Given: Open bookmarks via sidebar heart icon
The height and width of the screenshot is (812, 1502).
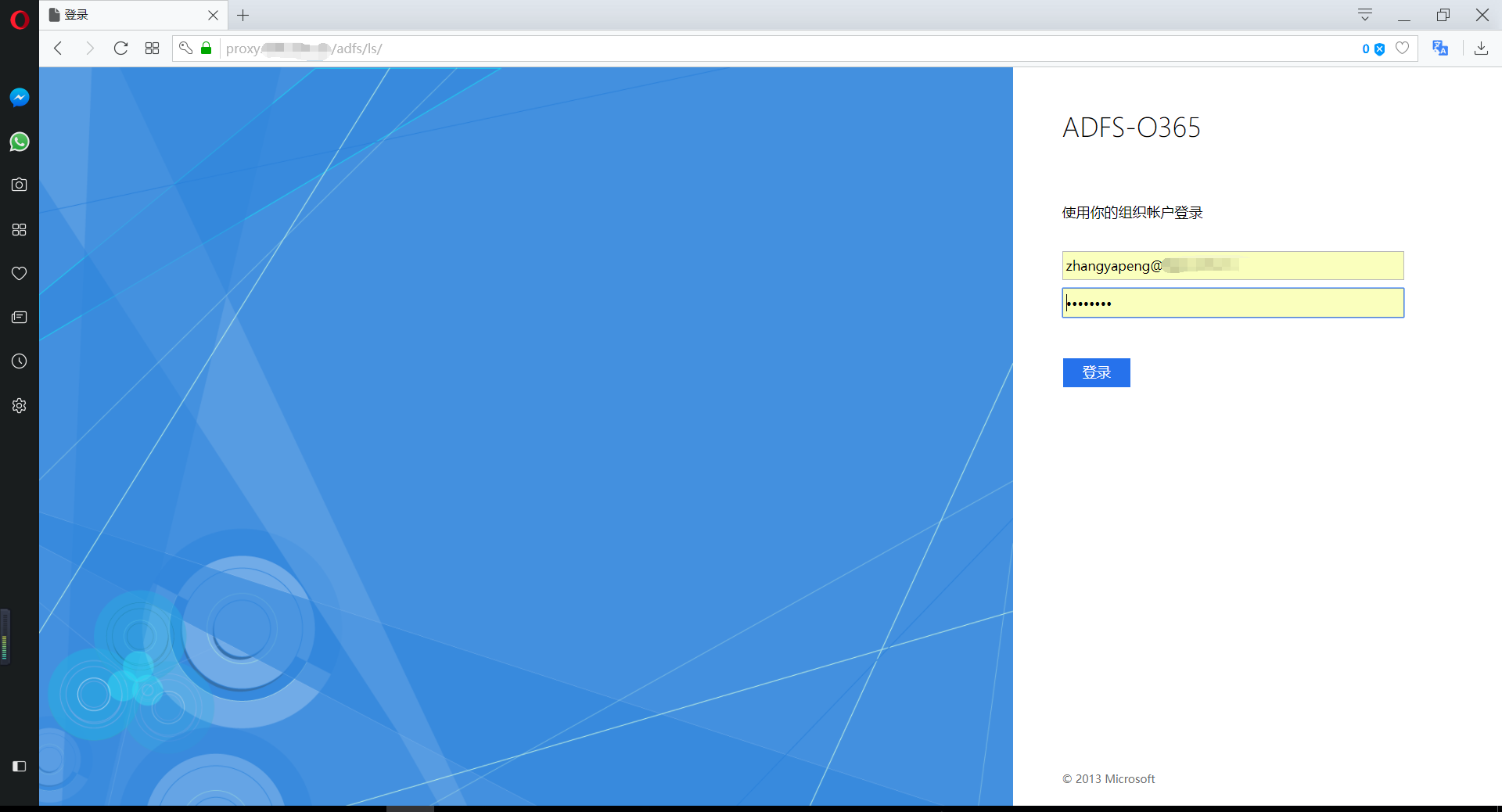Looking at the screenshot, I should coord(20,273).
